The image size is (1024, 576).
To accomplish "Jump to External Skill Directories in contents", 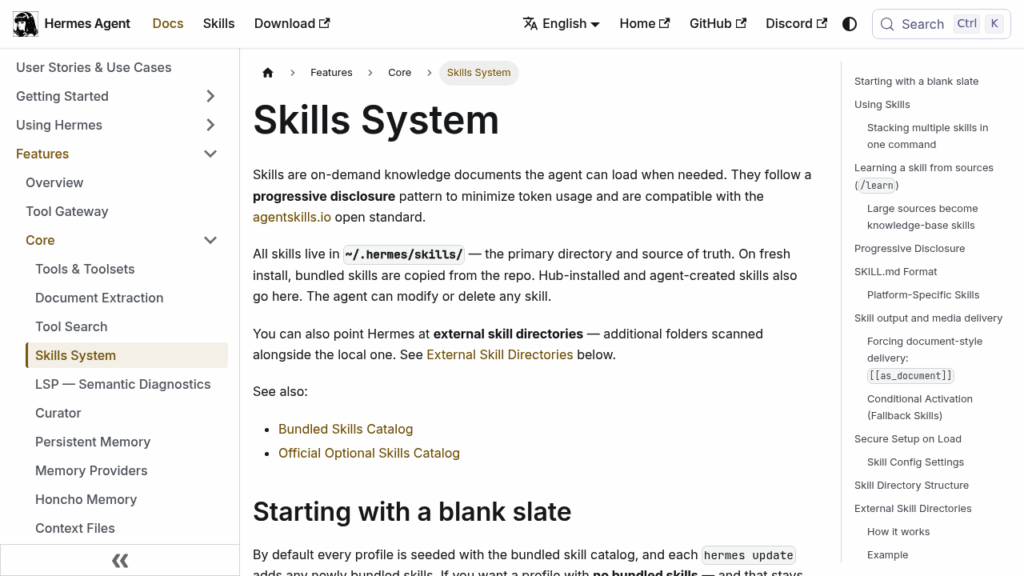I will pyautogui.click(x=912, y=508).
